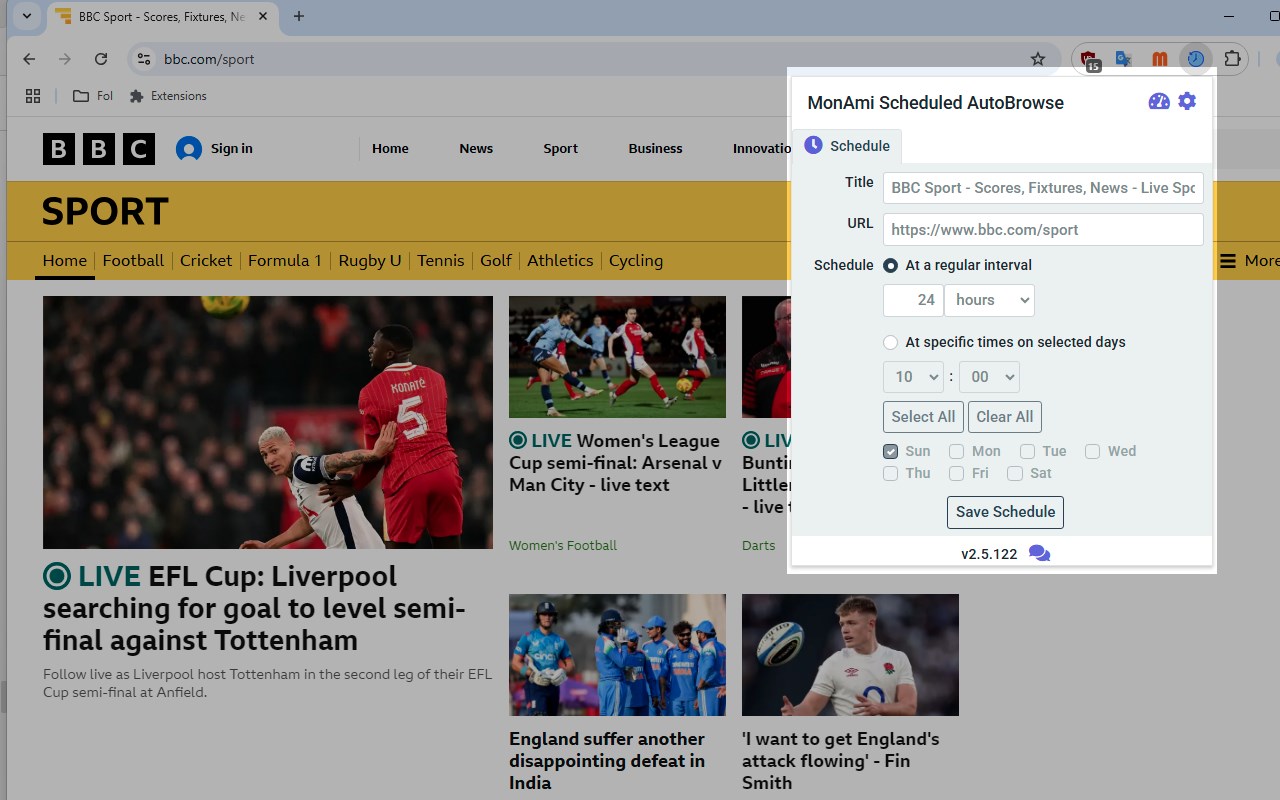
Task: Click the Liverpool vs Tottenham photo thumbnail
Action: [x=268, y=422]
